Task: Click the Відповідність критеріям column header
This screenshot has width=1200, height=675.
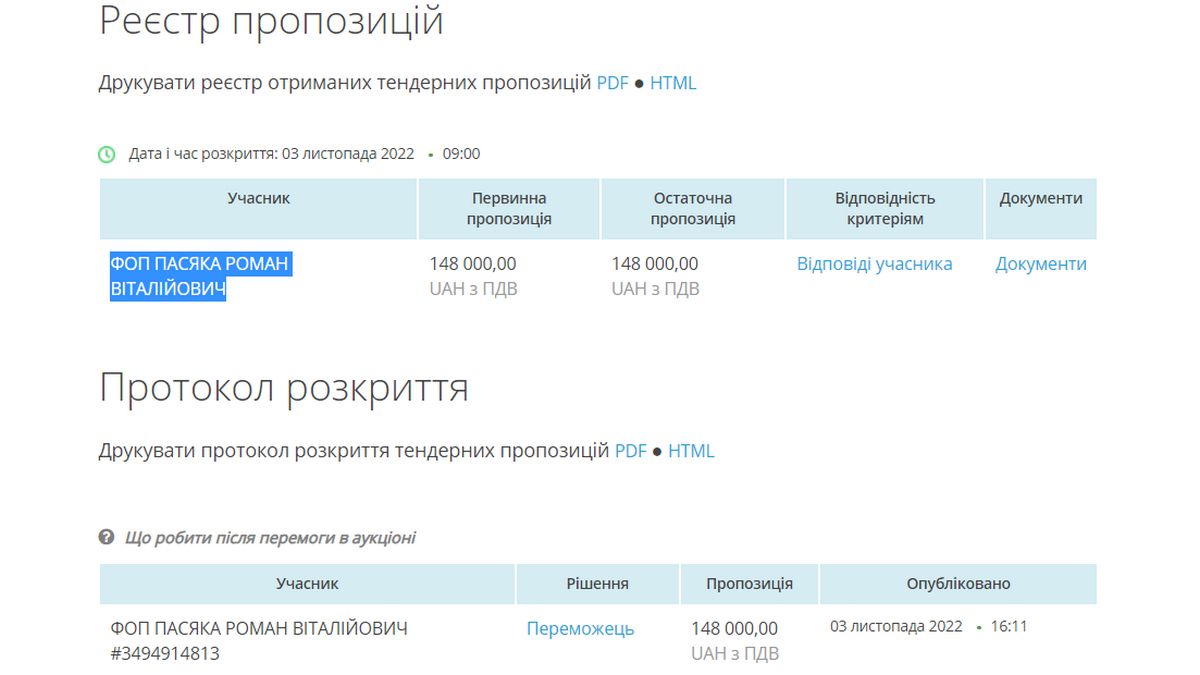Action: (885, 208)
